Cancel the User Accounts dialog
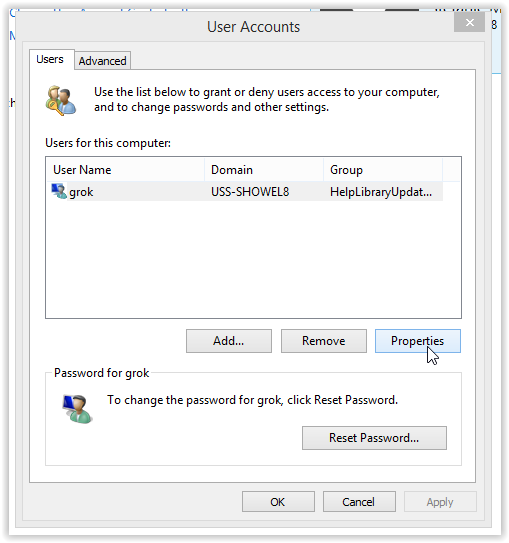Screen dimensions: 509x543 (x=359, y=501)
